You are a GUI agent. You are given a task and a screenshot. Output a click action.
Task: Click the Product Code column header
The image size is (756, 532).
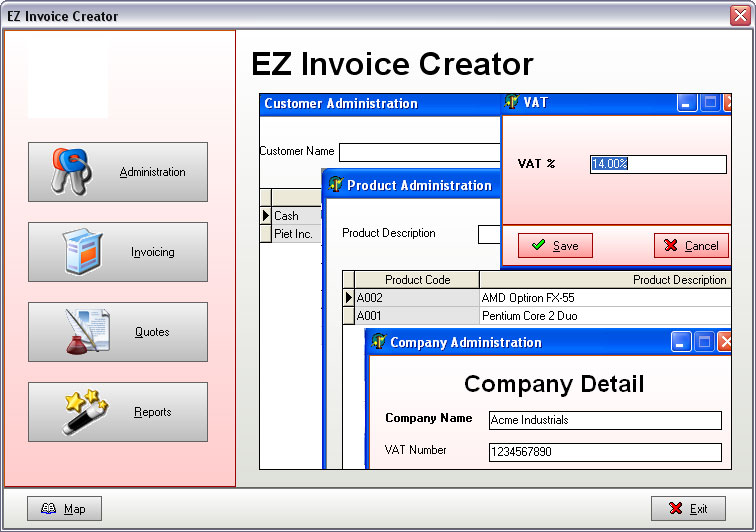coord(417,280)
